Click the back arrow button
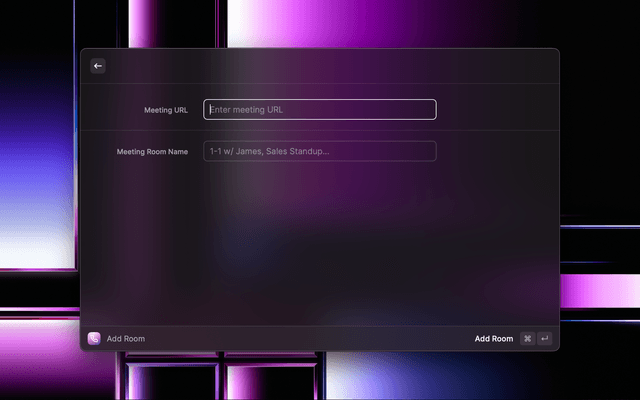 (98, 66)
